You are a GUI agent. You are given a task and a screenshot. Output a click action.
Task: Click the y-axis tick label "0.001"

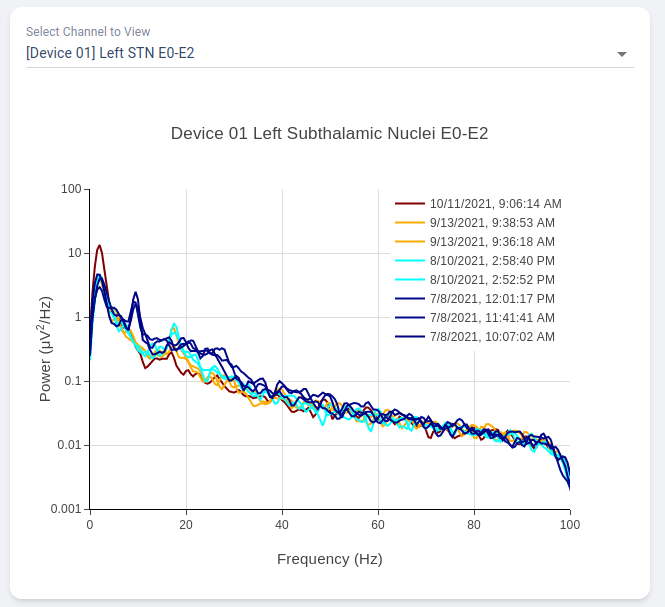pos(66,509)
